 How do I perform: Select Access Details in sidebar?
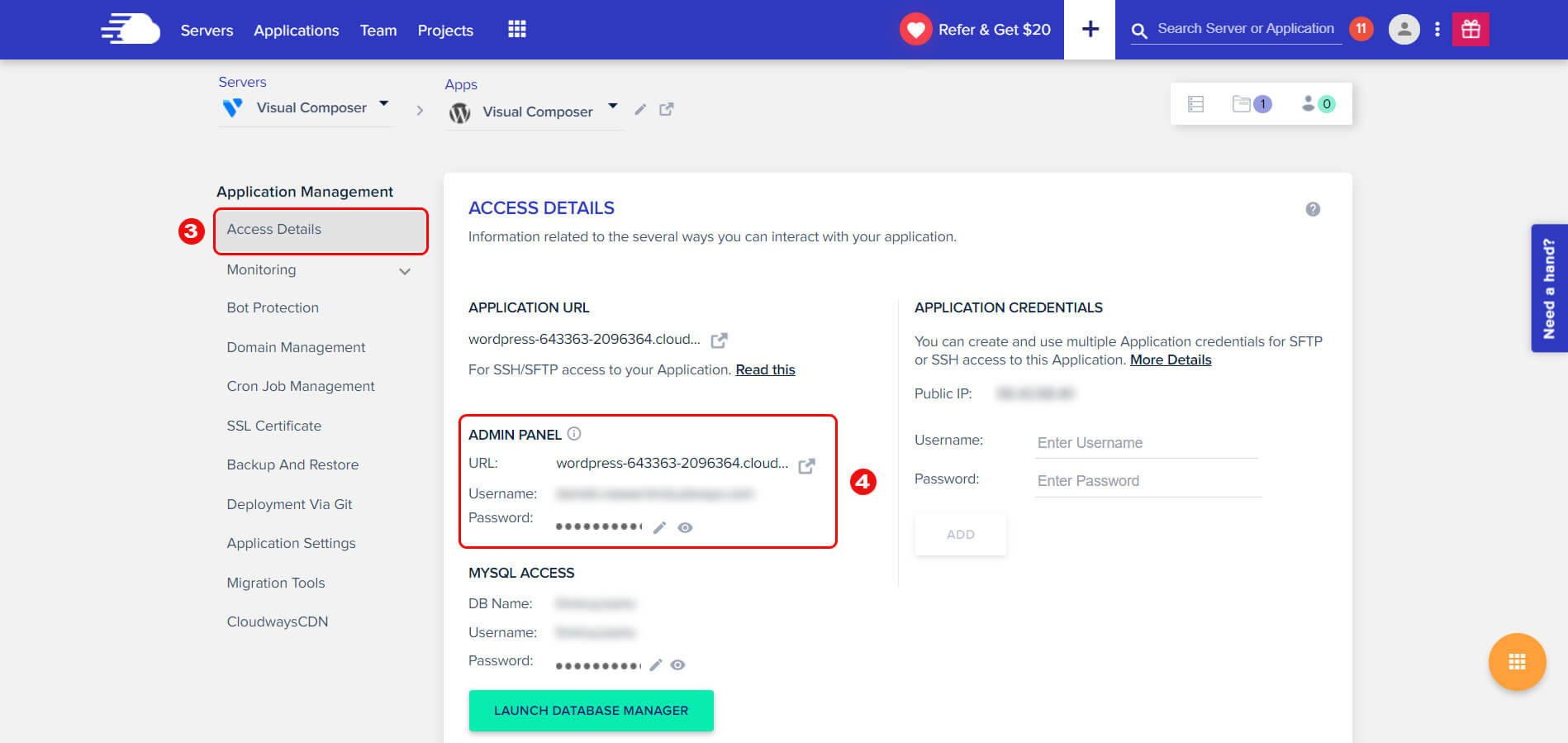click(x=321, y=231)
